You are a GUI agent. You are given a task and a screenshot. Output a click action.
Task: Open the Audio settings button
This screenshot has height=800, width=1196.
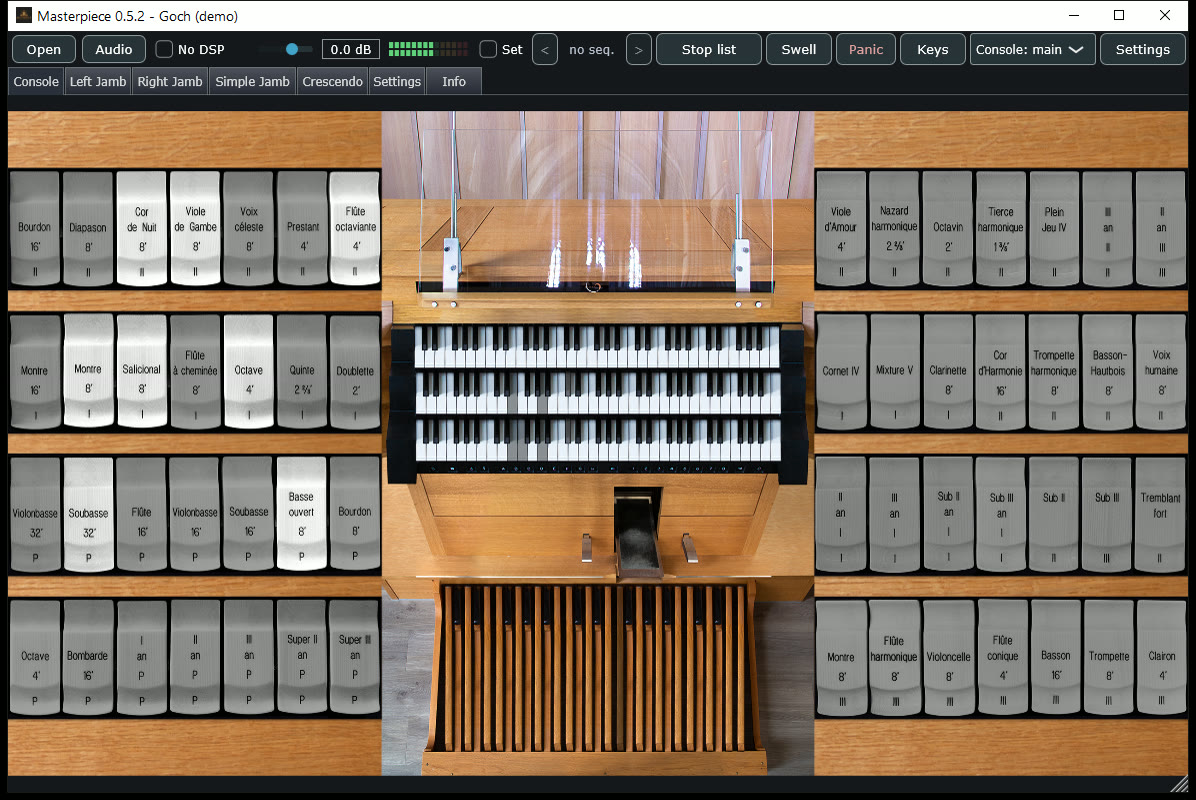tap(114, 50)
